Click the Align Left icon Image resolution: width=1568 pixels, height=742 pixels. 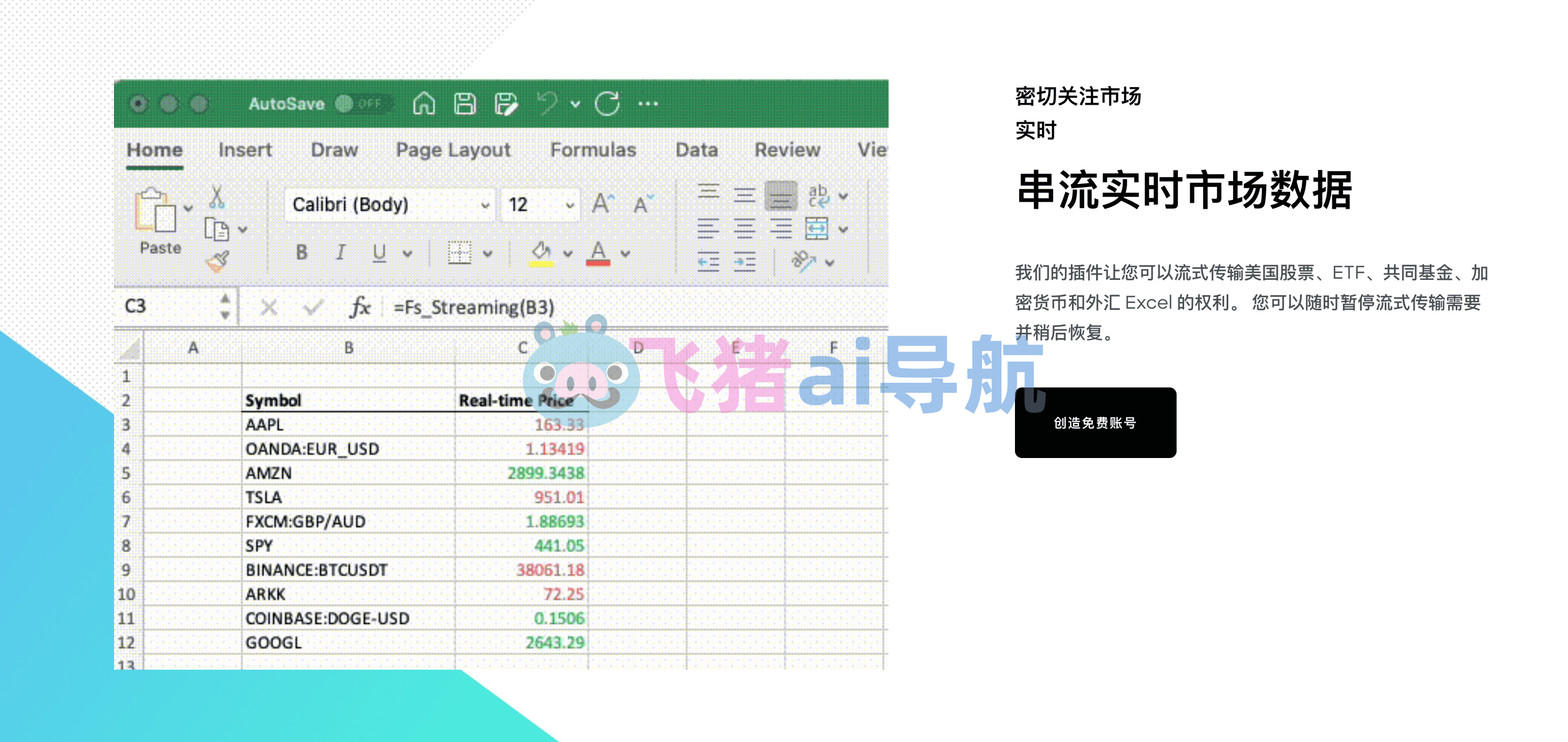[x=708, y=229]
